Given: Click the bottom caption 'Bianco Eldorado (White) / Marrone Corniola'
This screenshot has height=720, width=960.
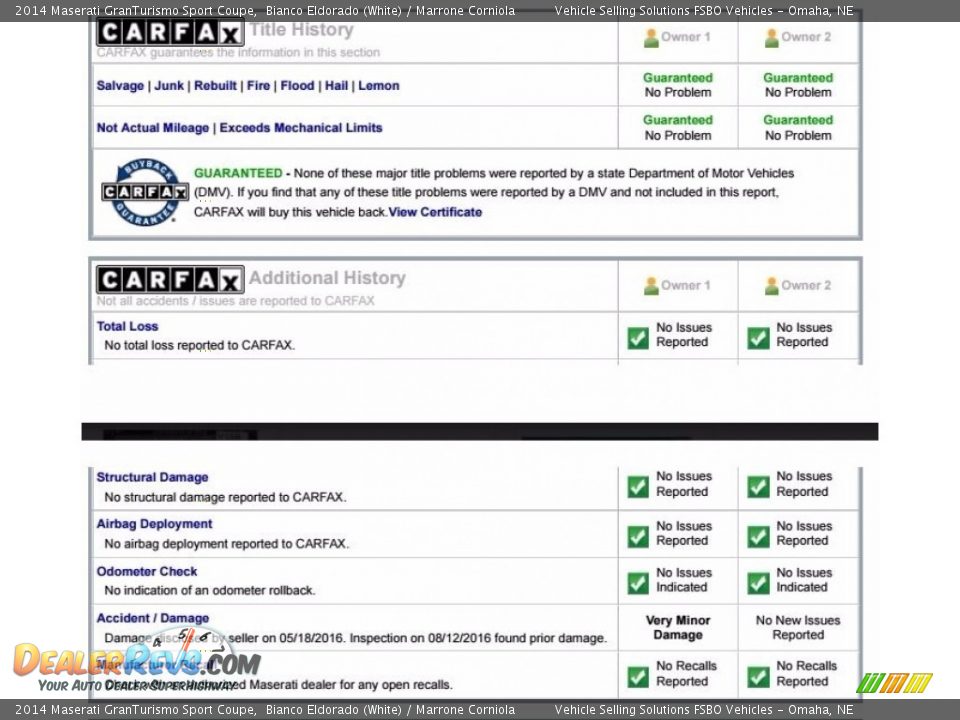Looking at the screenshot, I should coord(391,710).
